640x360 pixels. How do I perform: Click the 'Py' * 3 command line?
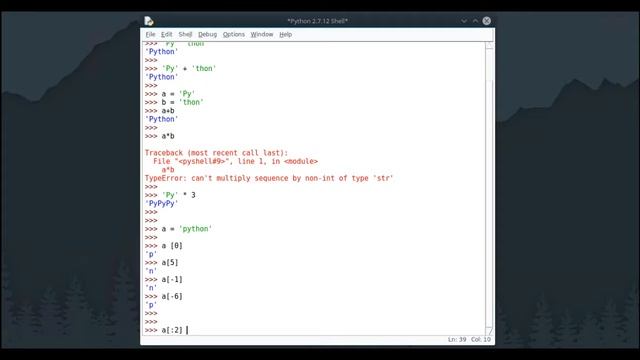click(170, 195)
